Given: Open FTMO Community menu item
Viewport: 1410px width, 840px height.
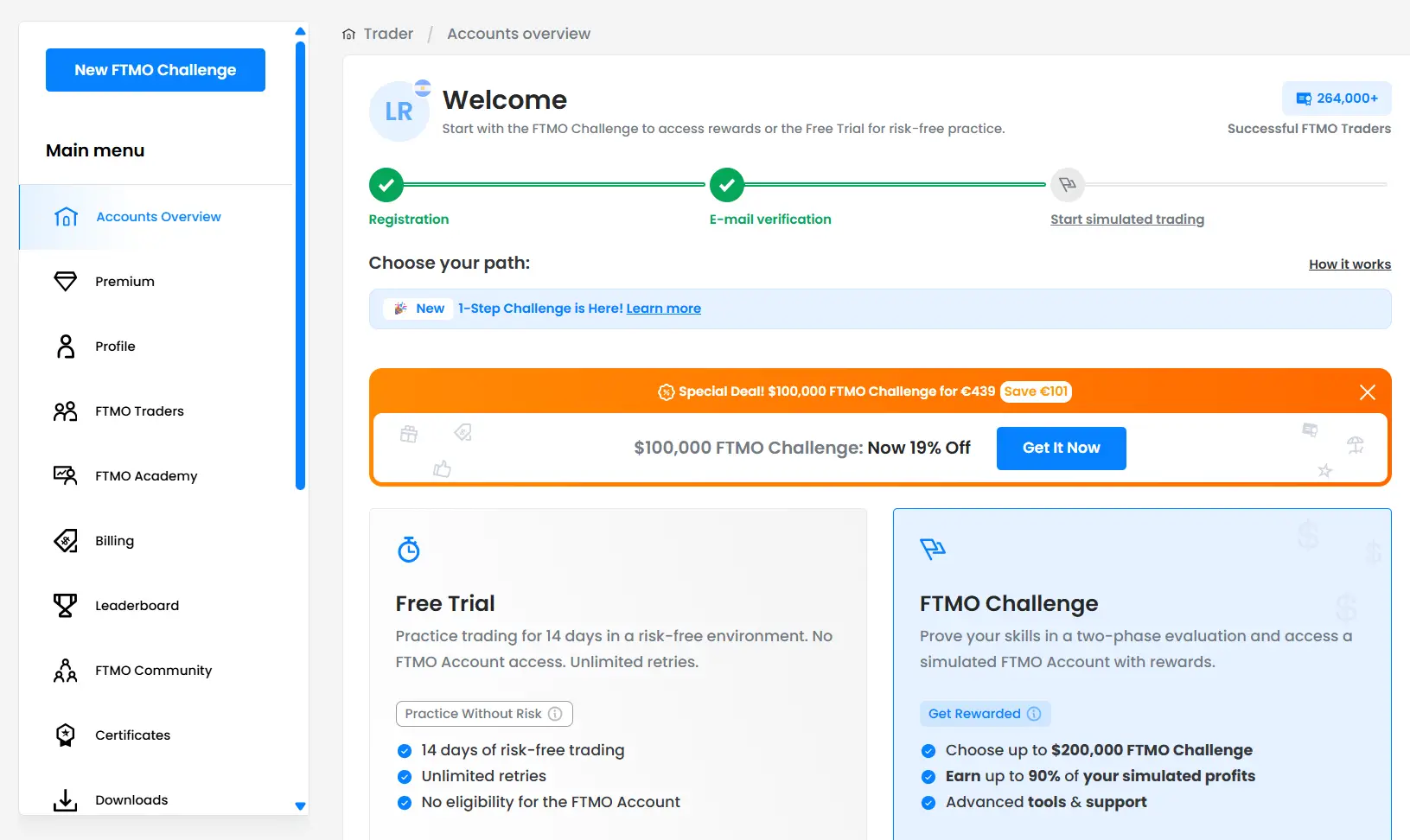Looking at the screenshot, I should click(x=156, y=671).
